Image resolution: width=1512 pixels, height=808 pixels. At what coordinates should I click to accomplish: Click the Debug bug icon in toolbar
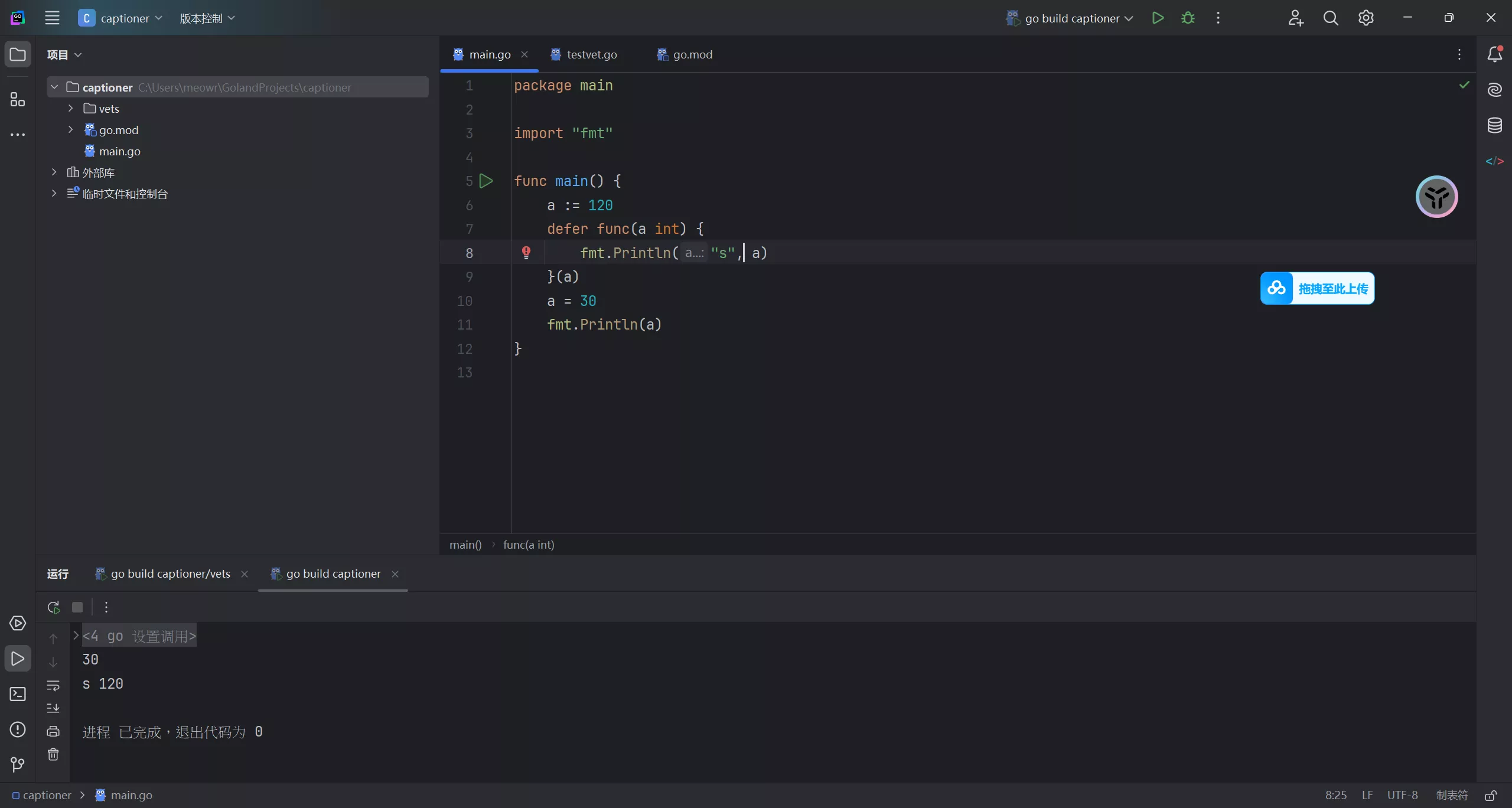point(1188,18)
